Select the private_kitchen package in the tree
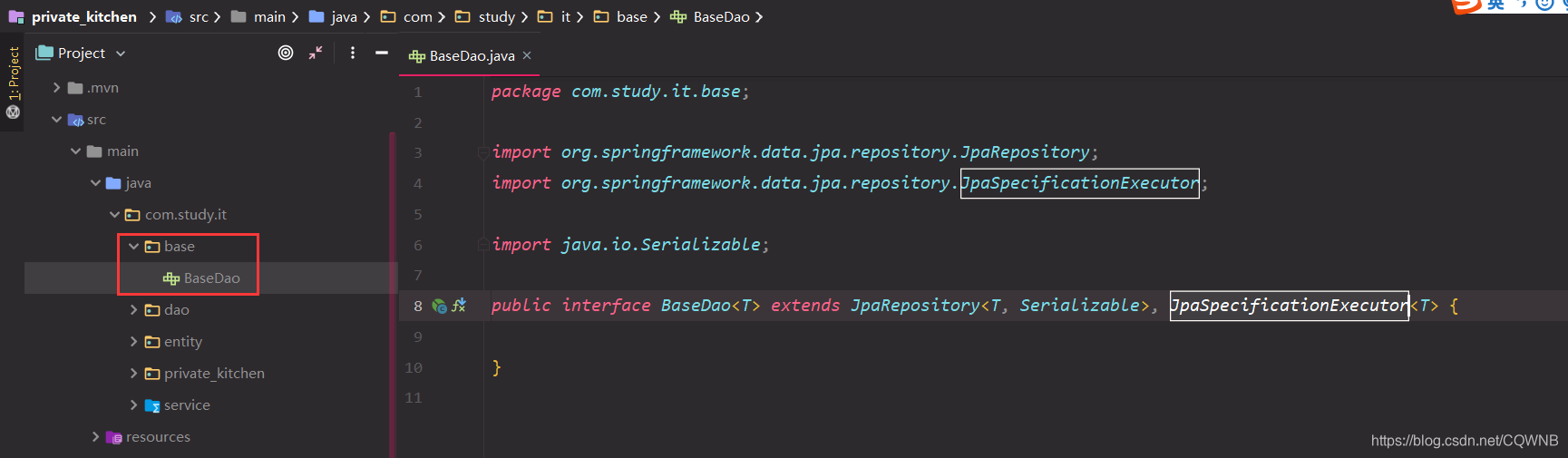The image size is (1568, 458). coord(210,374)
